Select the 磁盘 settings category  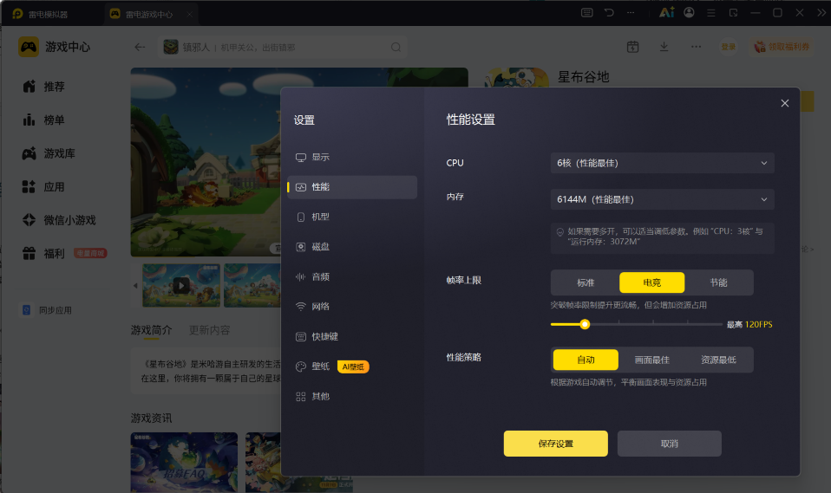pyautogui.click(x=352, y=247)
